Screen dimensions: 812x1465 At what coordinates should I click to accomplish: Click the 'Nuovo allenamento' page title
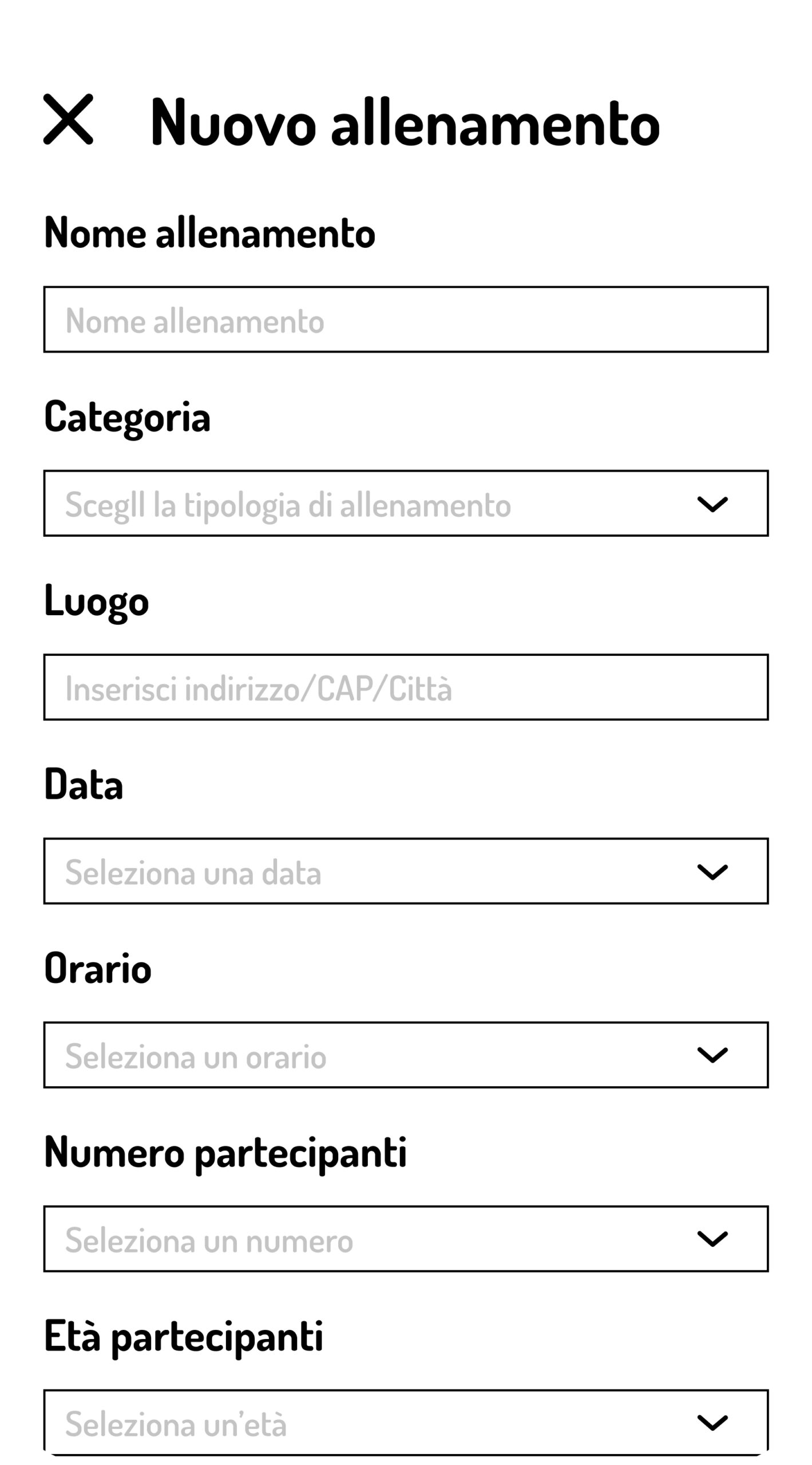pos(405,122)
